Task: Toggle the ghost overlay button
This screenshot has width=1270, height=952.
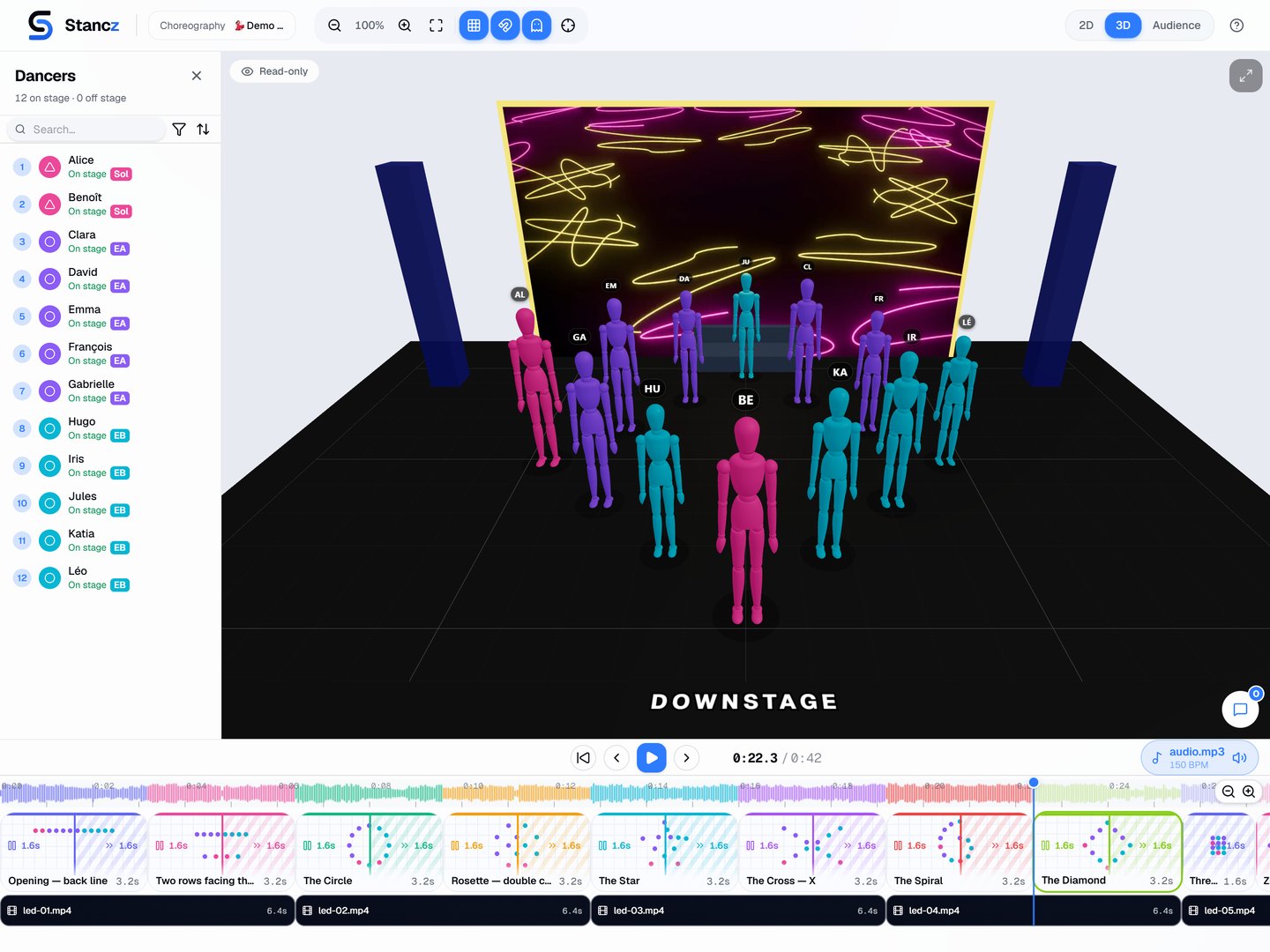Action: tap(536, 26)
